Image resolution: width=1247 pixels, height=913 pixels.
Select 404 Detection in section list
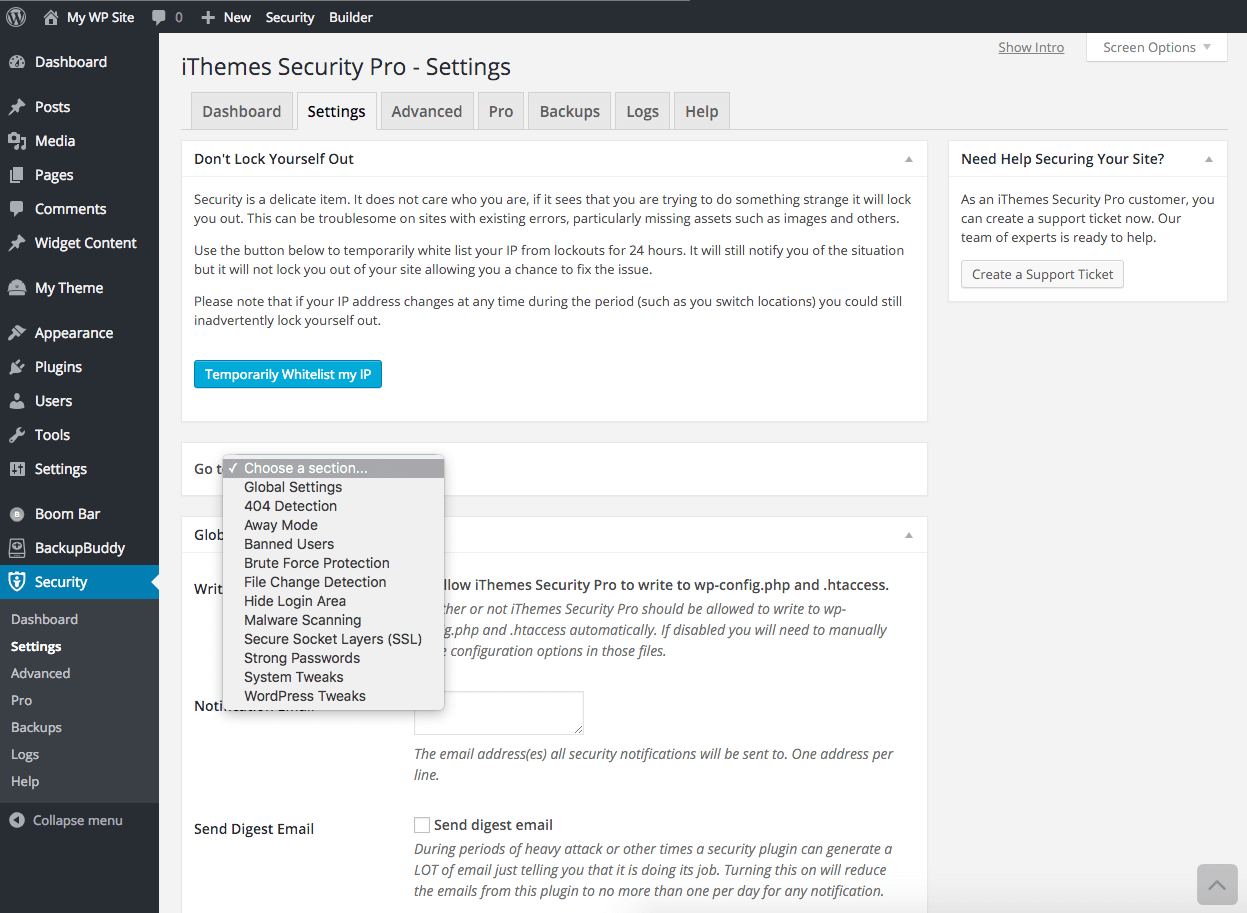pos(333,506)
